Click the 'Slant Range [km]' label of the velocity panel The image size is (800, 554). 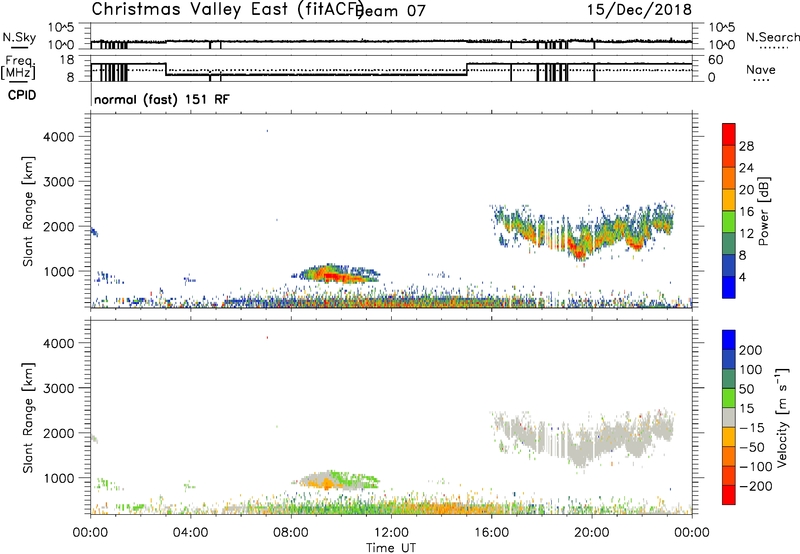(x=27, y=417)
